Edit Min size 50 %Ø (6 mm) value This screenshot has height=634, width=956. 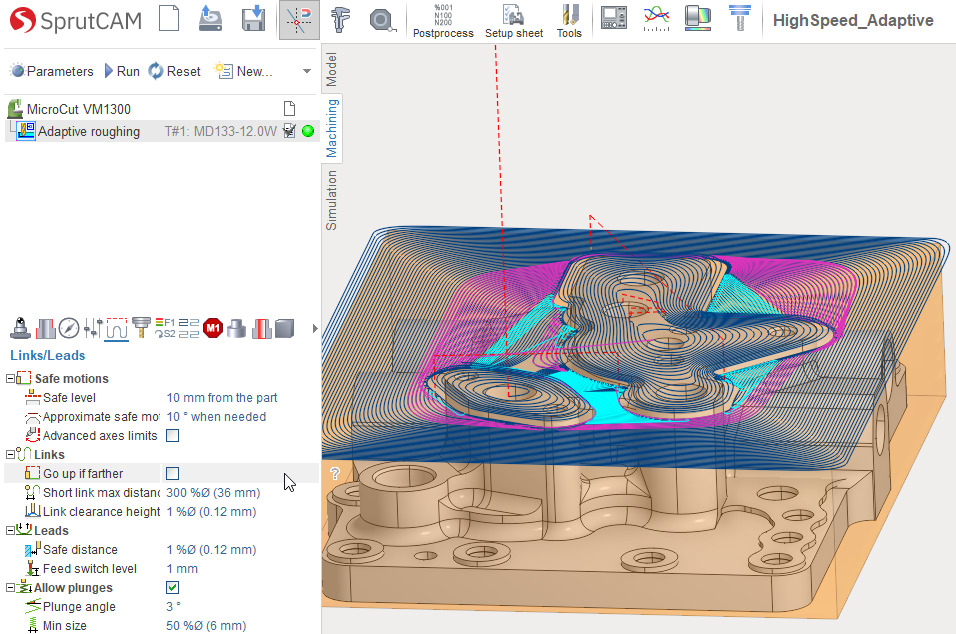tap(206, 625)
